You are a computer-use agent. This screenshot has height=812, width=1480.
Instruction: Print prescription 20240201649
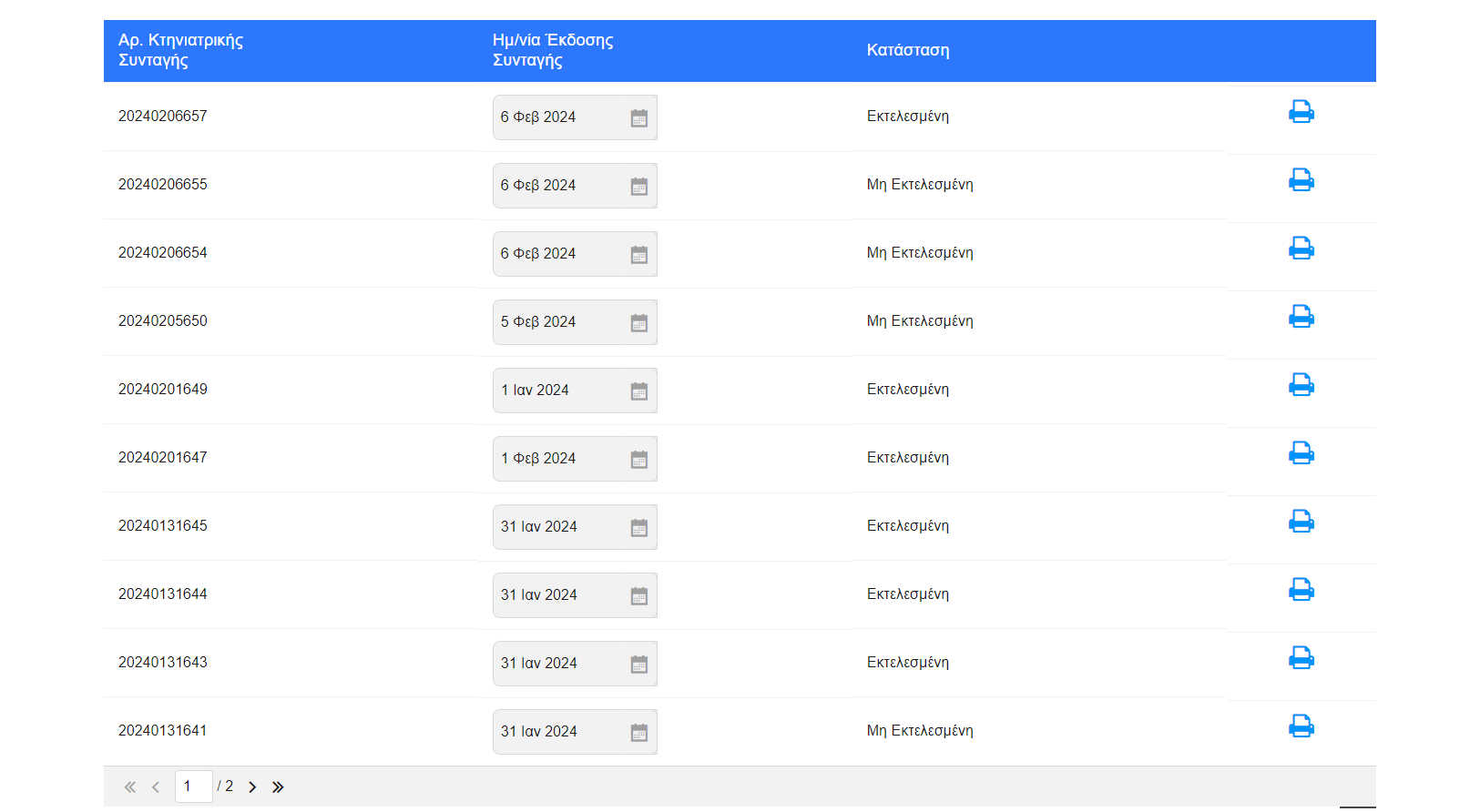(1301, 385)
